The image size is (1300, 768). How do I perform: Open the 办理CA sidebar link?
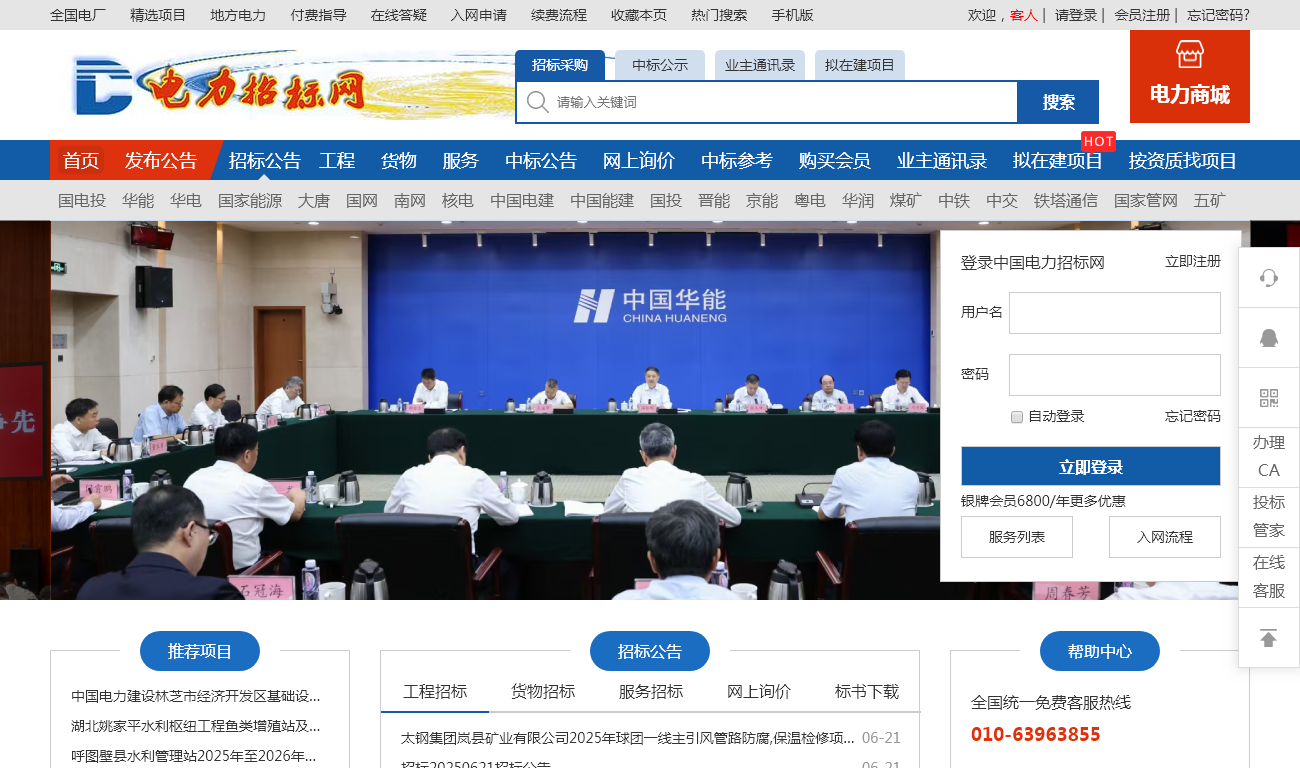[1269, 457]
